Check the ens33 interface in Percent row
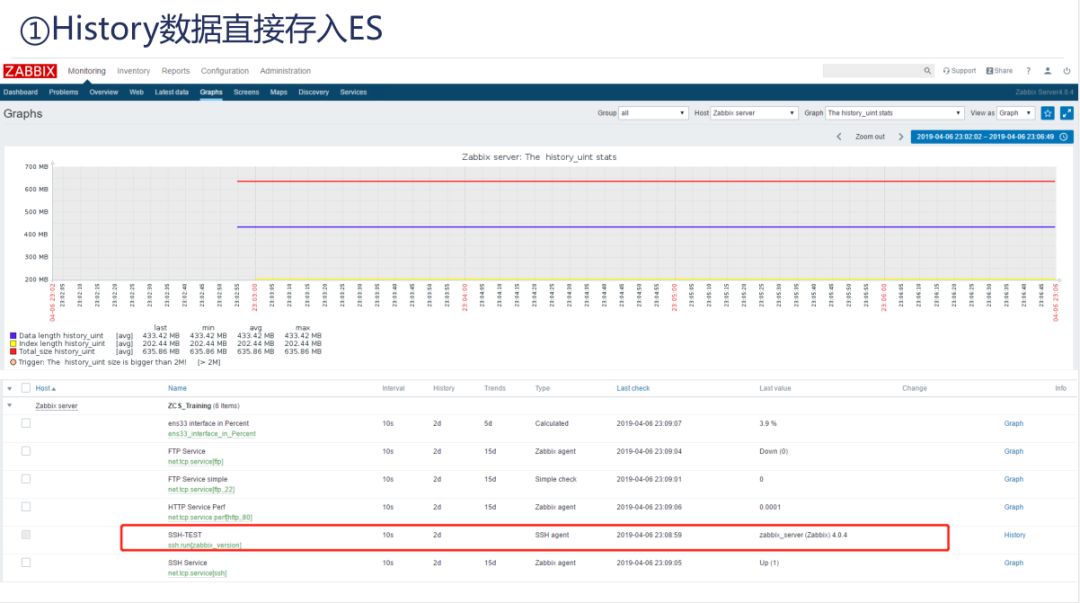 click(25, 423)
